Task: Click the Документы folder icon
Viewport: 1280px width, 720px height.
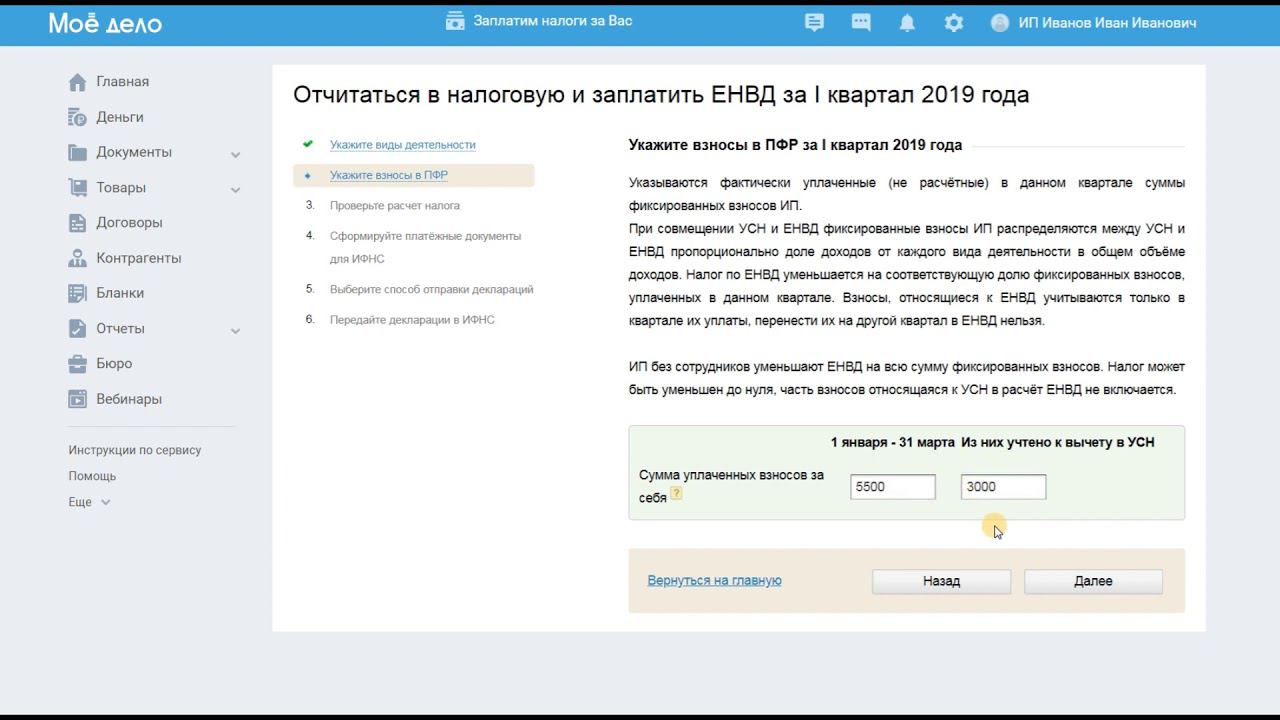Action: coord(77,152)
